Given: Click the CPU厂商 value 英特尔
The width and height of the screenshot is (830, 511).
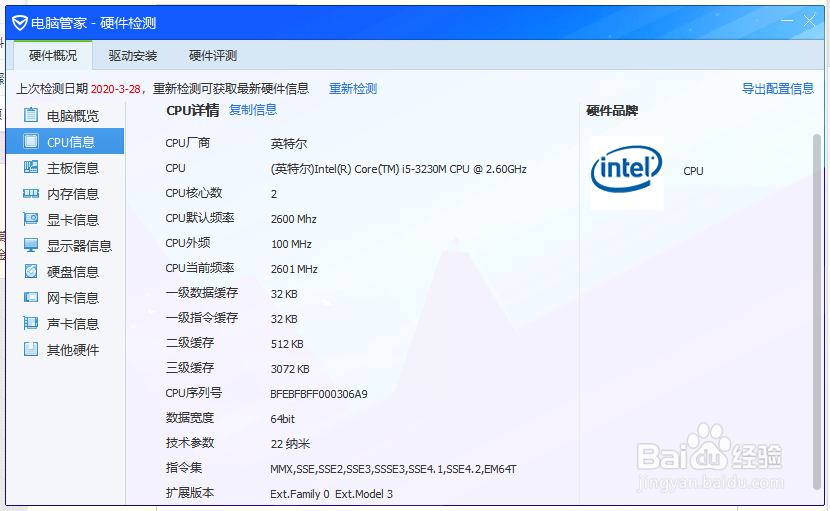Looking at the screenshot, I should pos(289,144).
